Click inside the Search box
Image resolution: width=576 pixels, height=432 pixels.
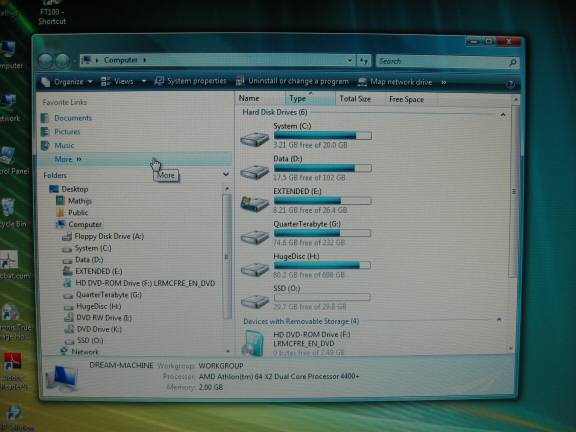coord(442,61)
